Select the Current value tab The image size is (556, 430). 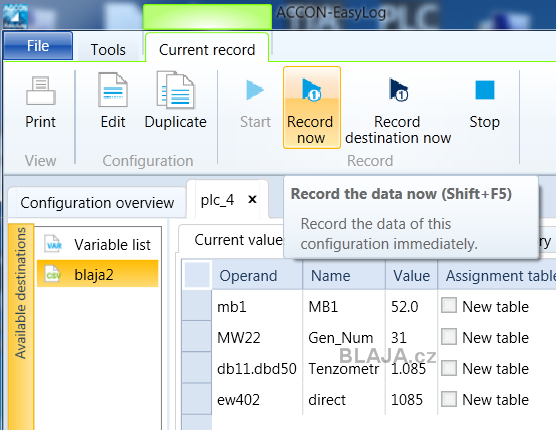point(238,240)
